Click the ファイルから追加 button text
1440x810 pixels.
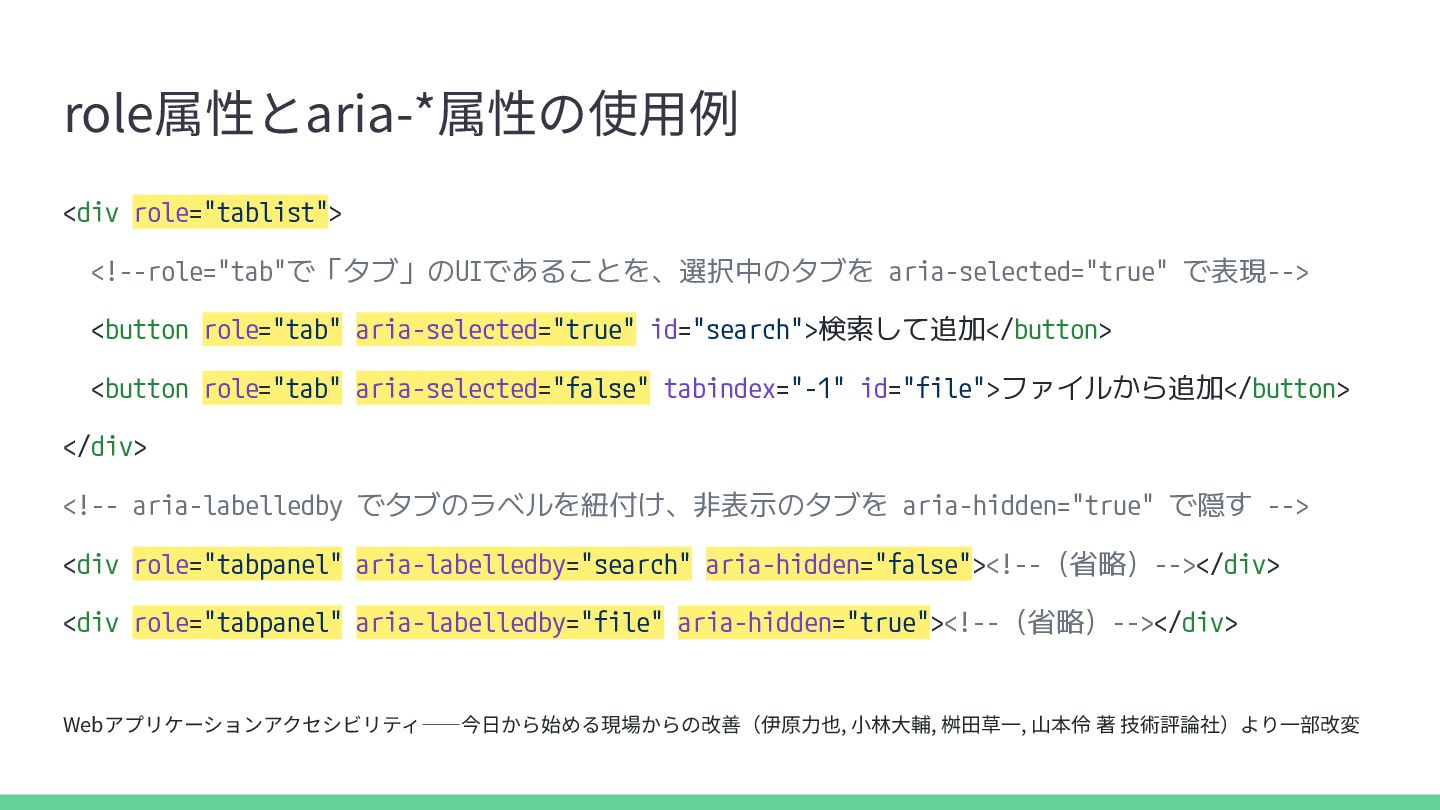pos(1112,388)
